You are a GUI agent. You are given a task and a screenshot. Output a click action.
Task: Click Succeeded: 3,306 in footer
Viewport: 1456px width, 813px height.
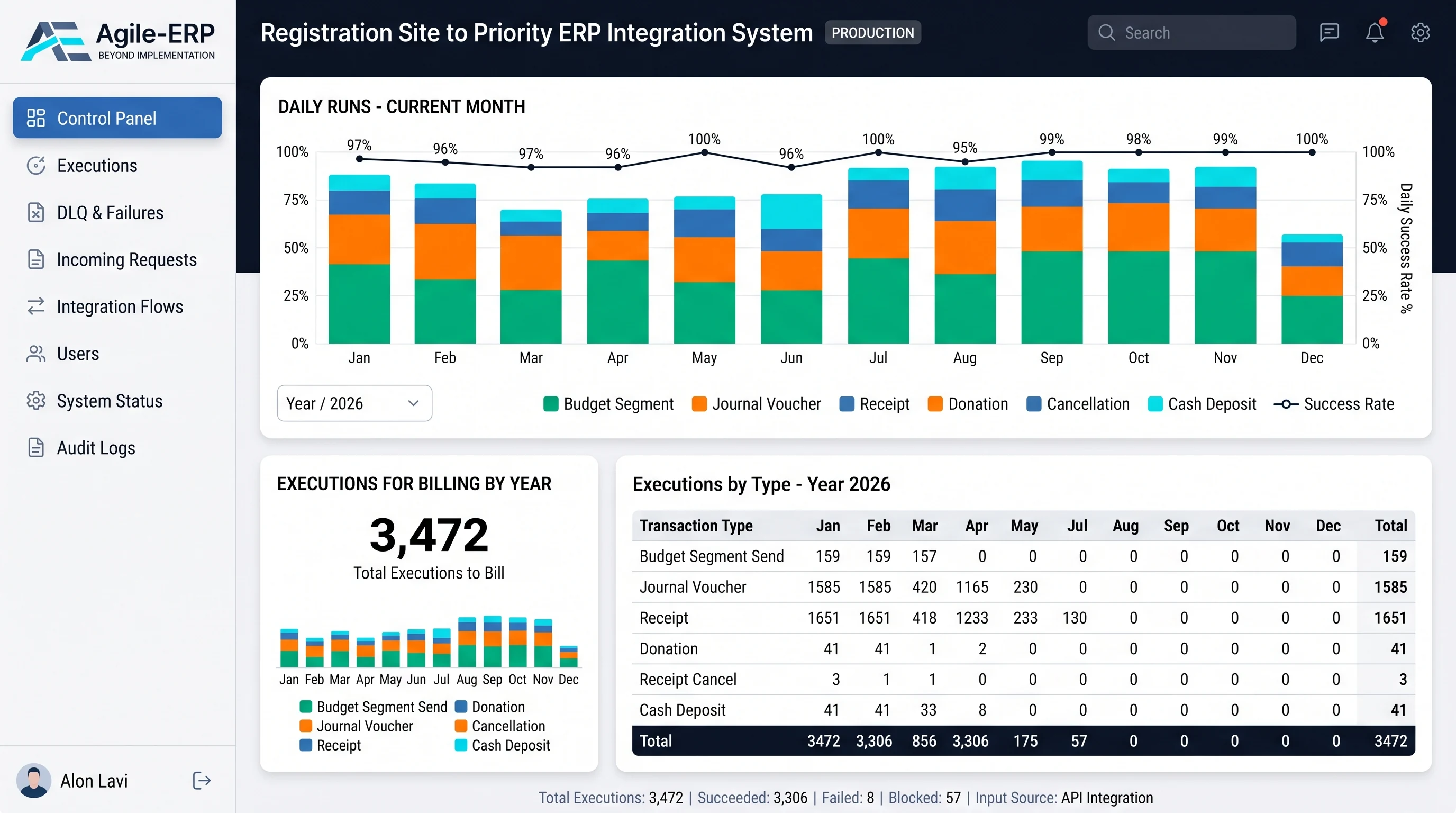752,798
